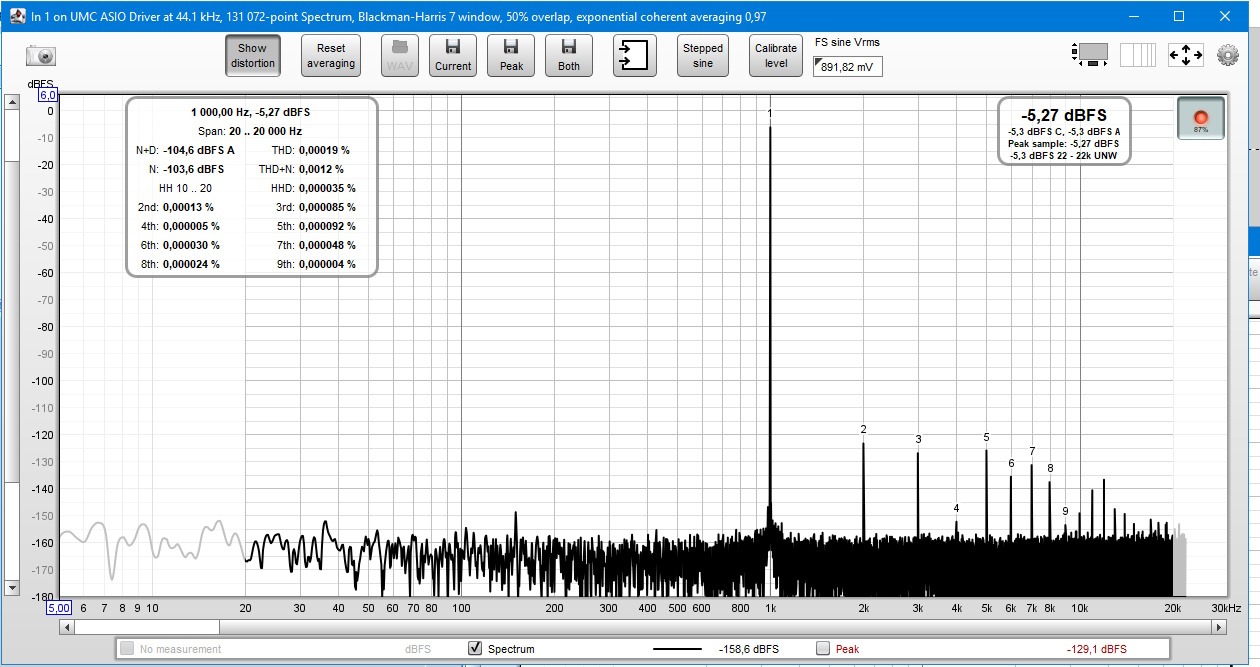Viewport: 1260px width, 667px height.
Task: Maximize the RTA window
Action: [1179, 16]
